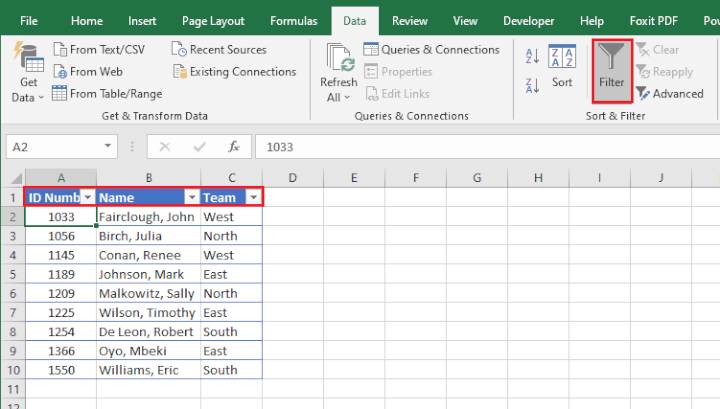The image size is (720, 409).
Task: Open the Team column filter dropdown
Action: click(253, 197)
